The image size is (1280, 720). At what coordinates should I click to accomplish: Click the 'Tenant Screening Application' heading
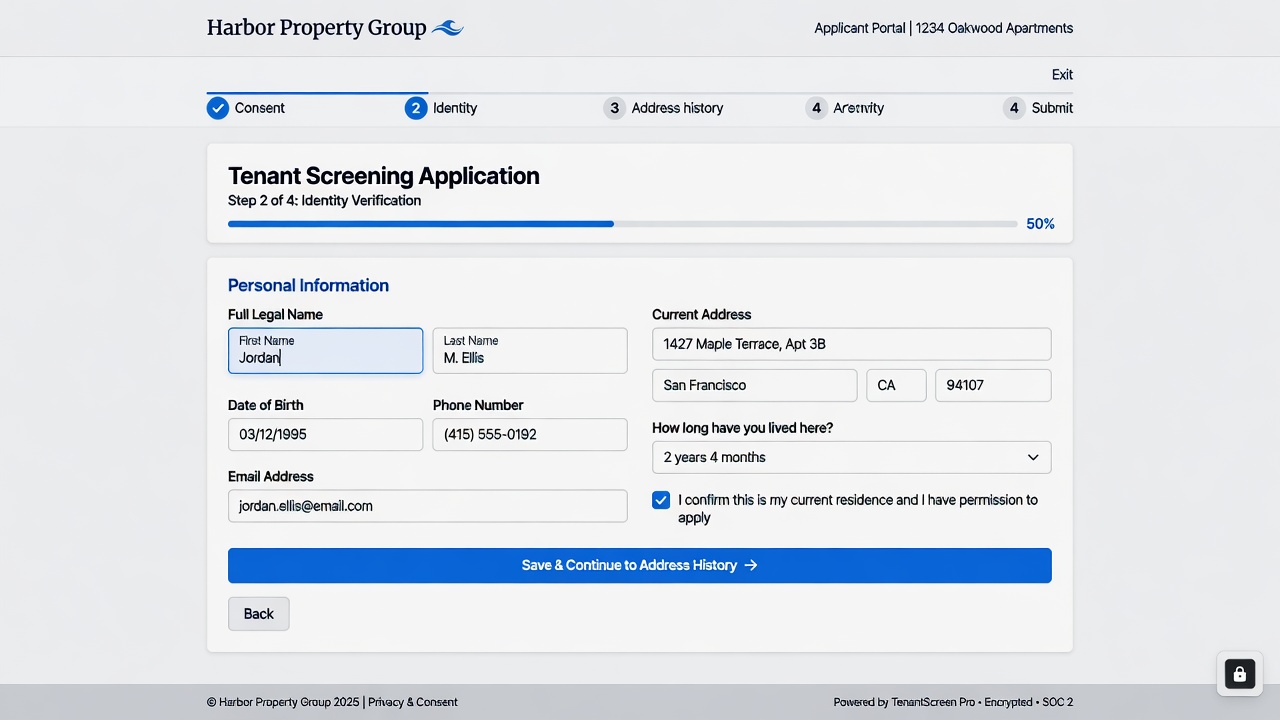click(x=384, y=176)
